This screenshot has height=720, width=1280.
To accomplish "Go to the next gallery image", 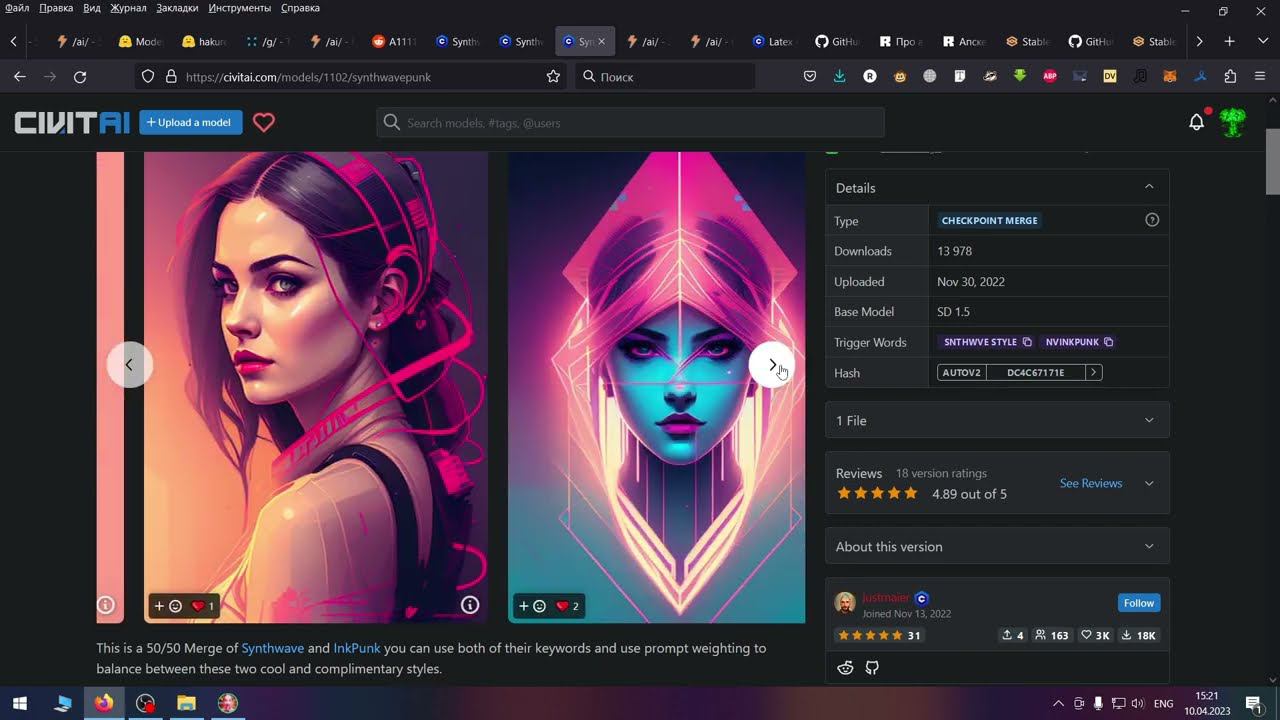I will 772,365.
